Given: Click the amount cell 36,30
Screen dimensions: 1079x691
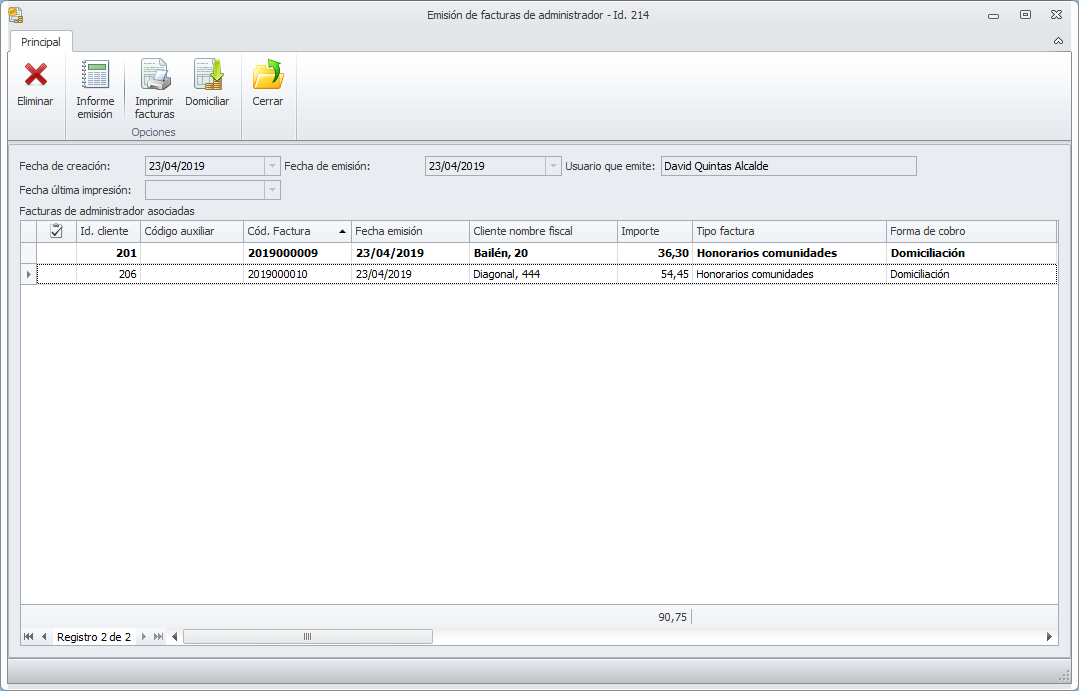Looking at the screenshot, I should click(x=654, y=253).
